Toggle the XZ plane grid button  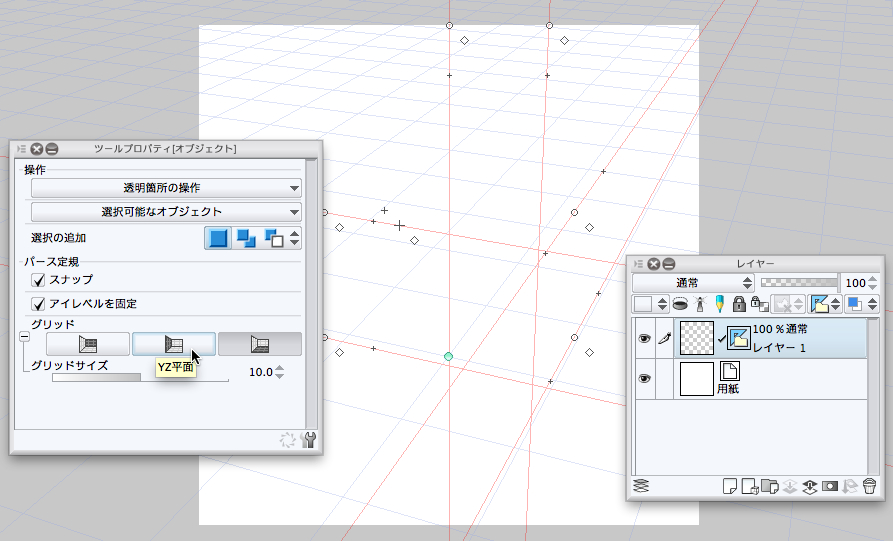pyautogui.click(x=260, y=344)
